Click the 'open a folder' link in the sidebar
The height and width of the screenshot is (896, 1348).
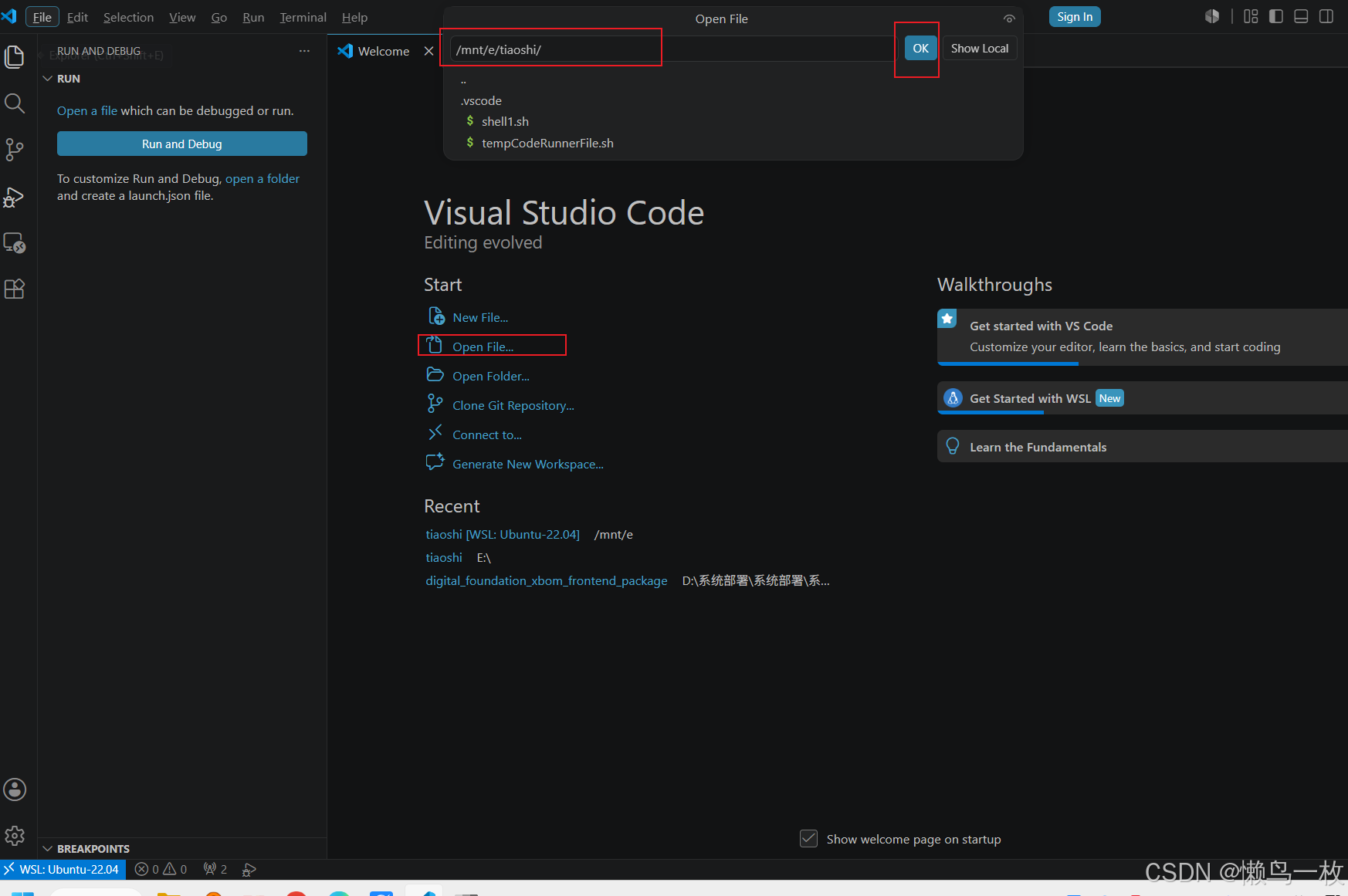pos(262,178)
